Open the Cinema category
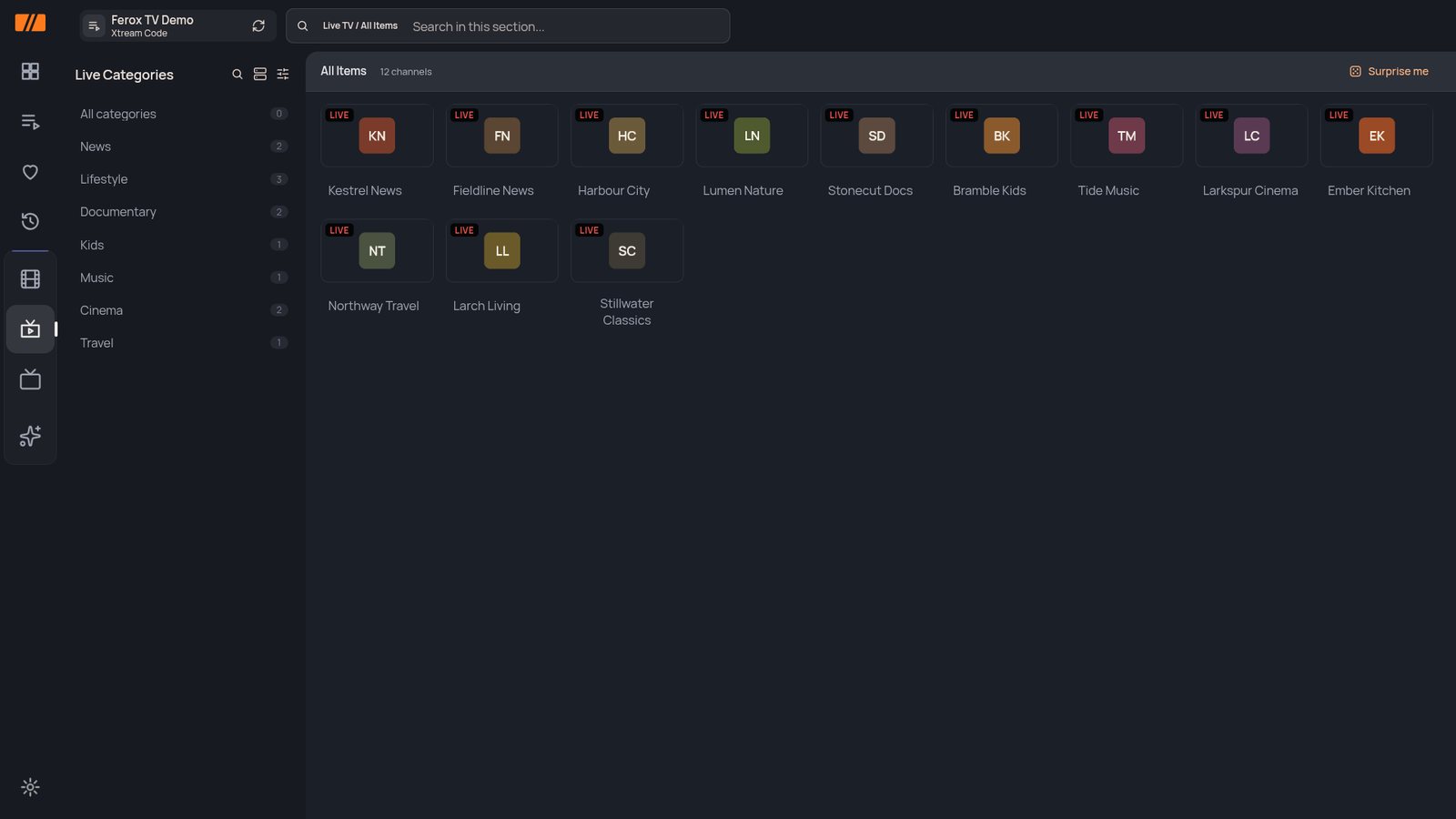This screenshot has height=819, width=1456. (x=184, y=310)
